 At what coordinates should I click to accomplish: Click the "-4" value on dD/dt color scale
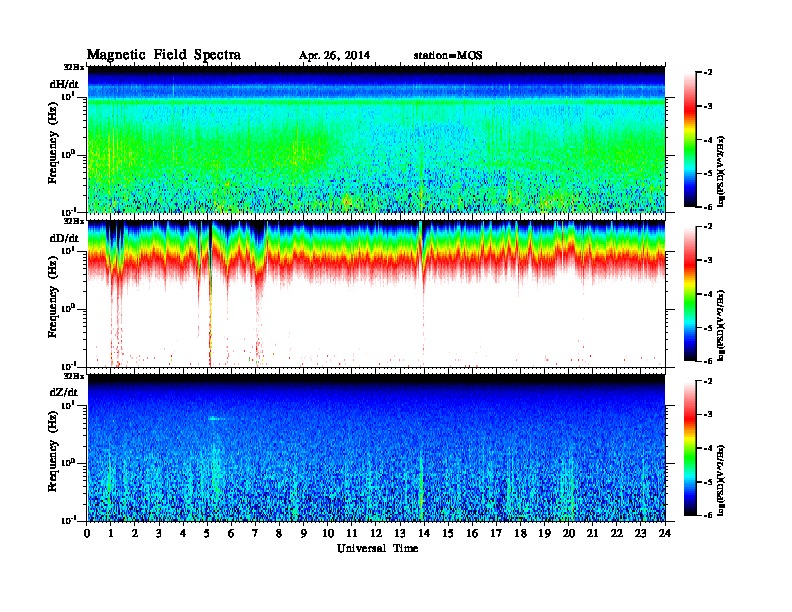pos(708,294)
